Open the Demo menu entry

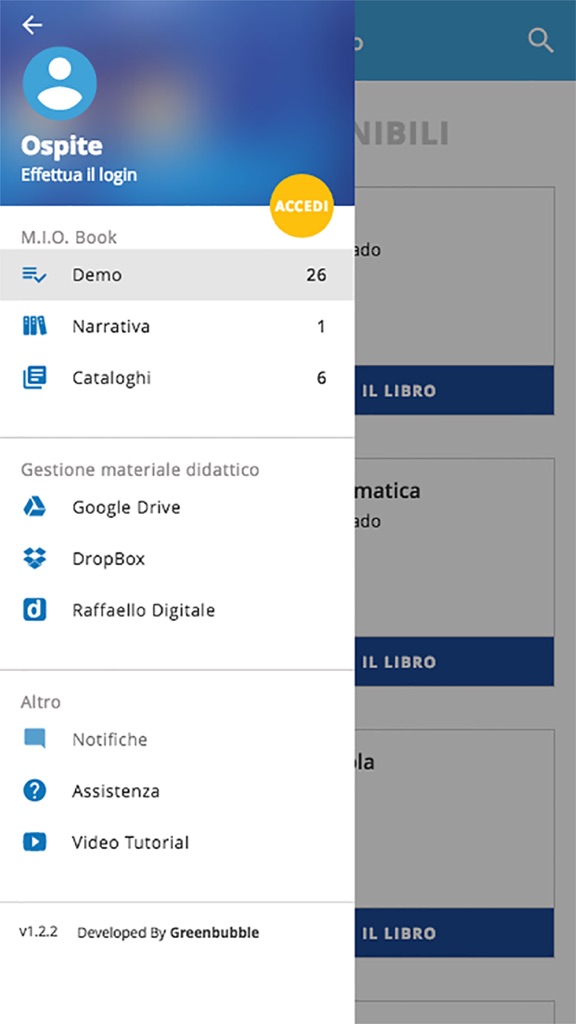tap(177, 275)
